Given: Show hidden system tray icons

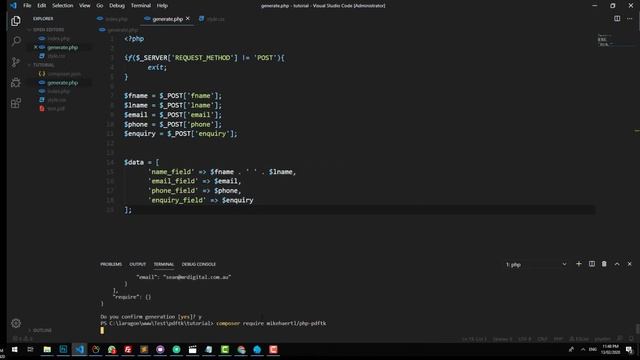Looking at the screenshot, I should [583, 350].
